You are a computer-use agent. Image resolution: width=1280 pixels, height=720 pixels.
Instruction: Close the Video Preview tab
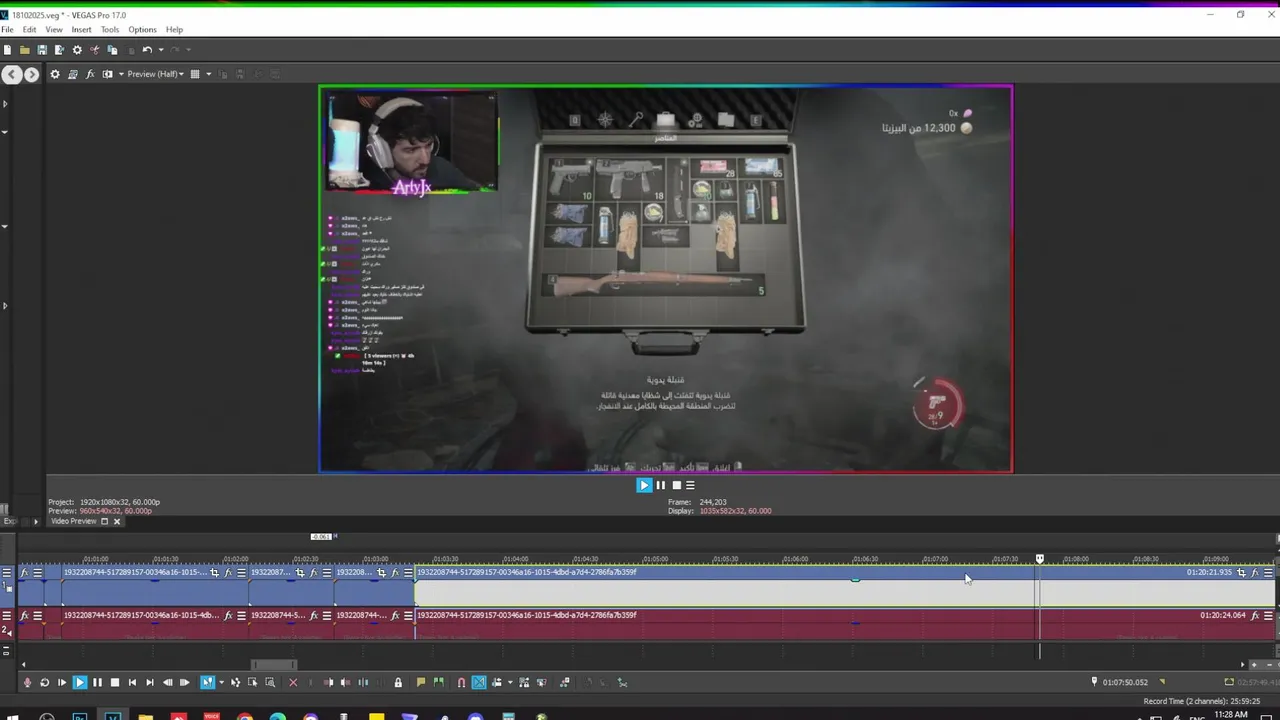point(116,521)
